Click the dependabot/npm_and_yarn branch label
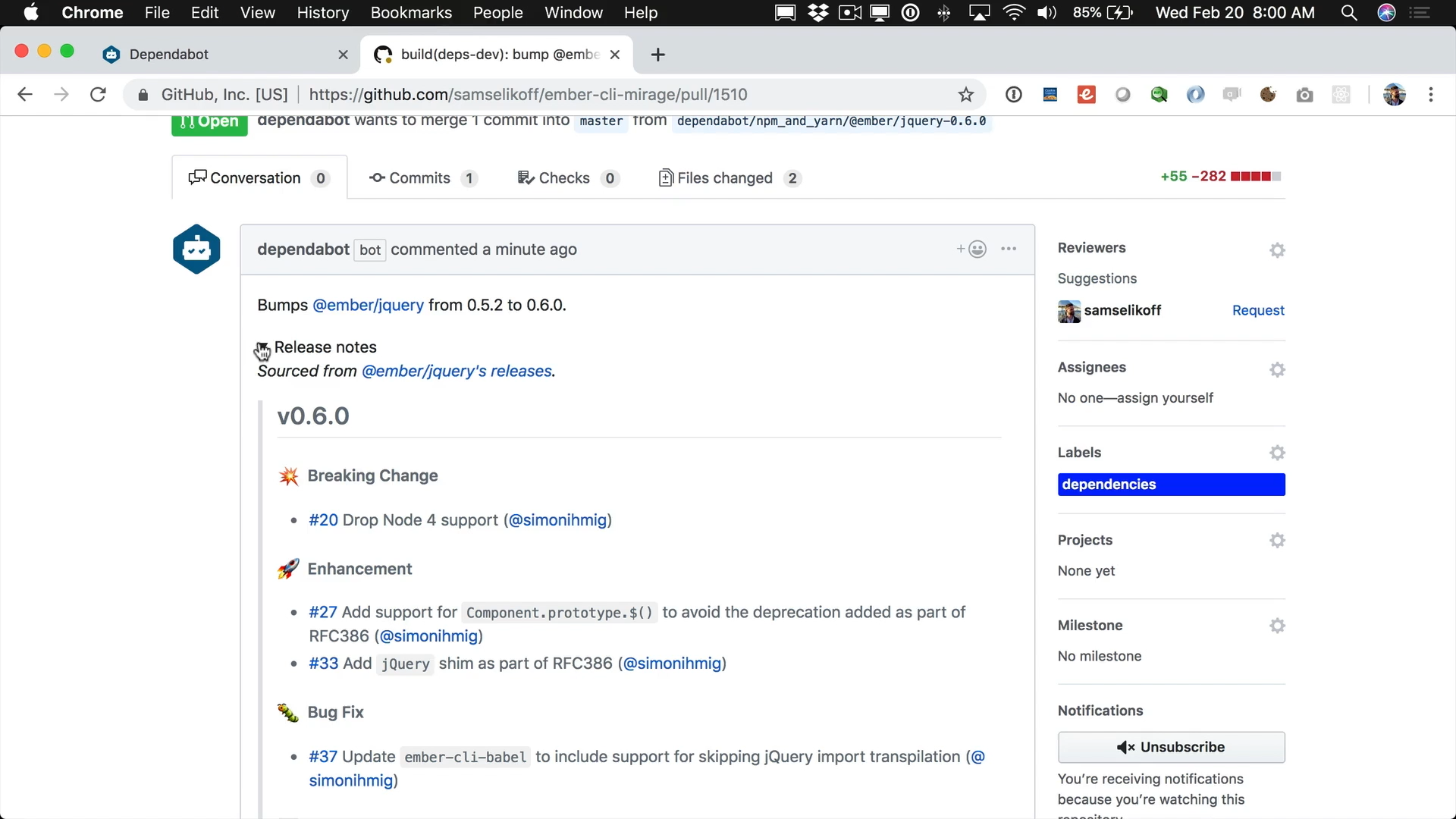This screenshot has width=1456, height=819. coord(832,121)
